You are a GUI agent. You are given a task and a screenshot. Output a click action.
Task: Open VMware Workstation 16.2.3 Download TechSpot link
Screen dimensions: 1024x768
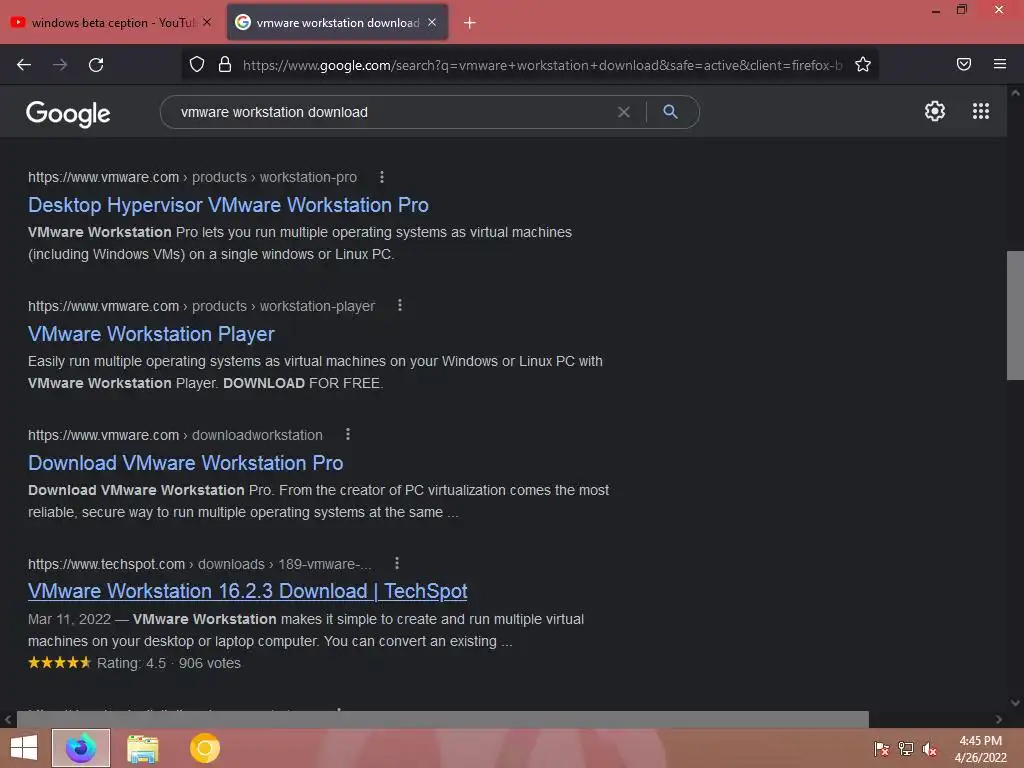(x=248, y=591)
